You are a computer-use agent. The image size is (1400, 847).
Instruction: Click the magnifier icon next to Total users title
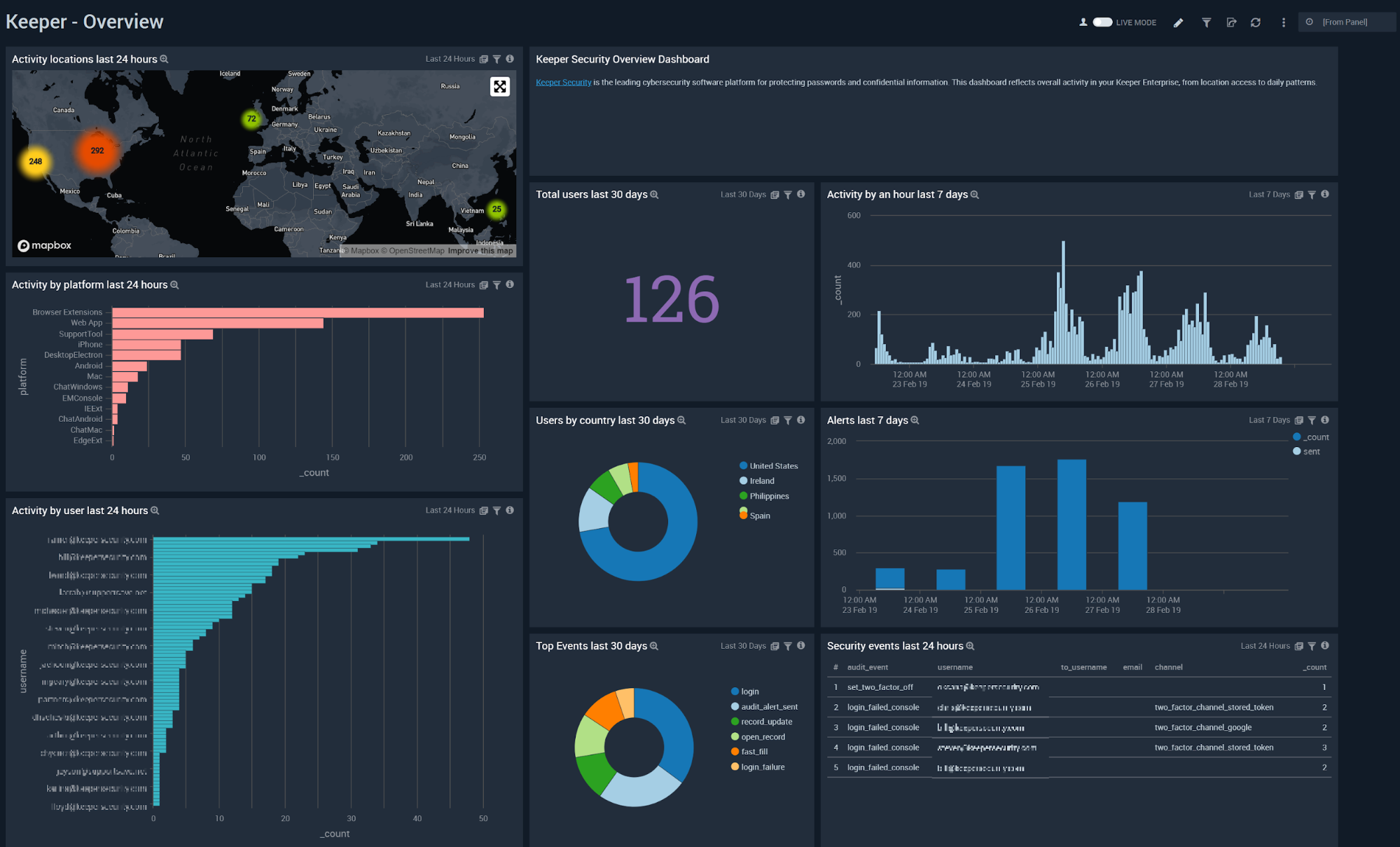653,195
